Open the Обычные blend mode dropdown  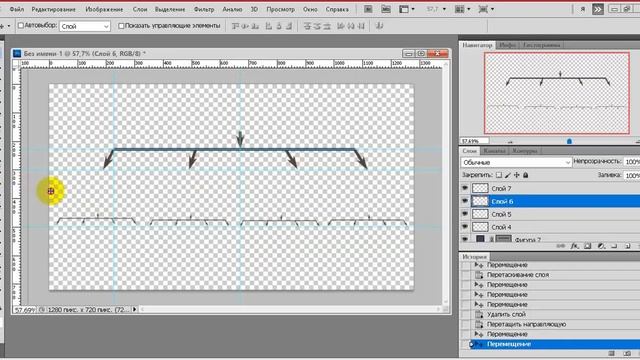516,162
